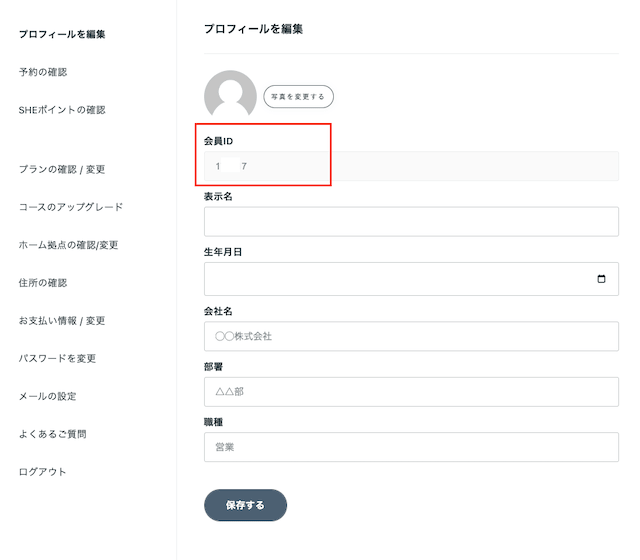Open プロフィールを編集 in the sidebar
Viewport: 640px width, 560px height.
(x=62, y=34)
